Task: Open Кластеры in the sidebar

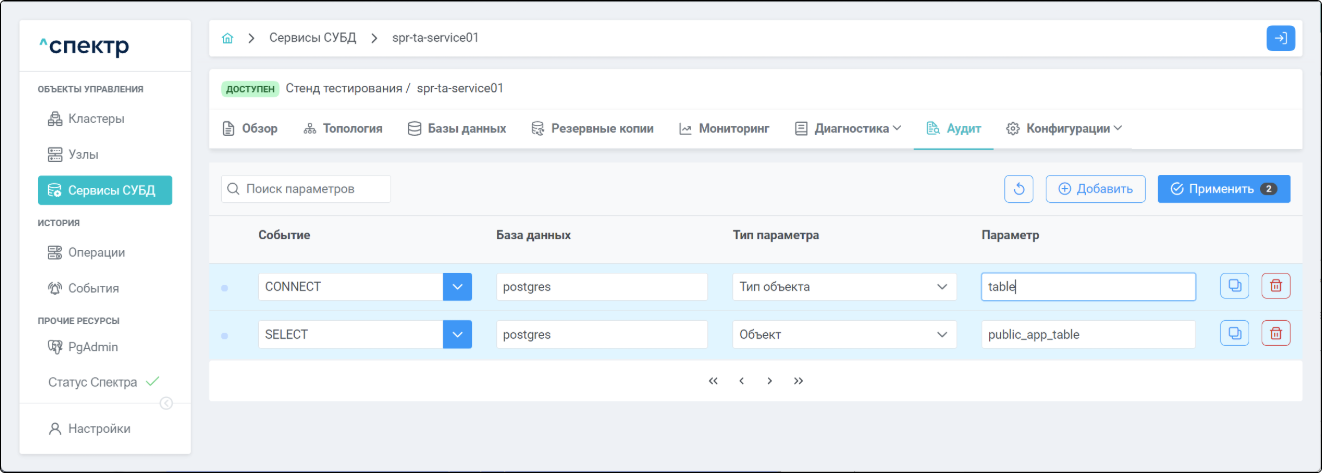Action: (96, 119)
